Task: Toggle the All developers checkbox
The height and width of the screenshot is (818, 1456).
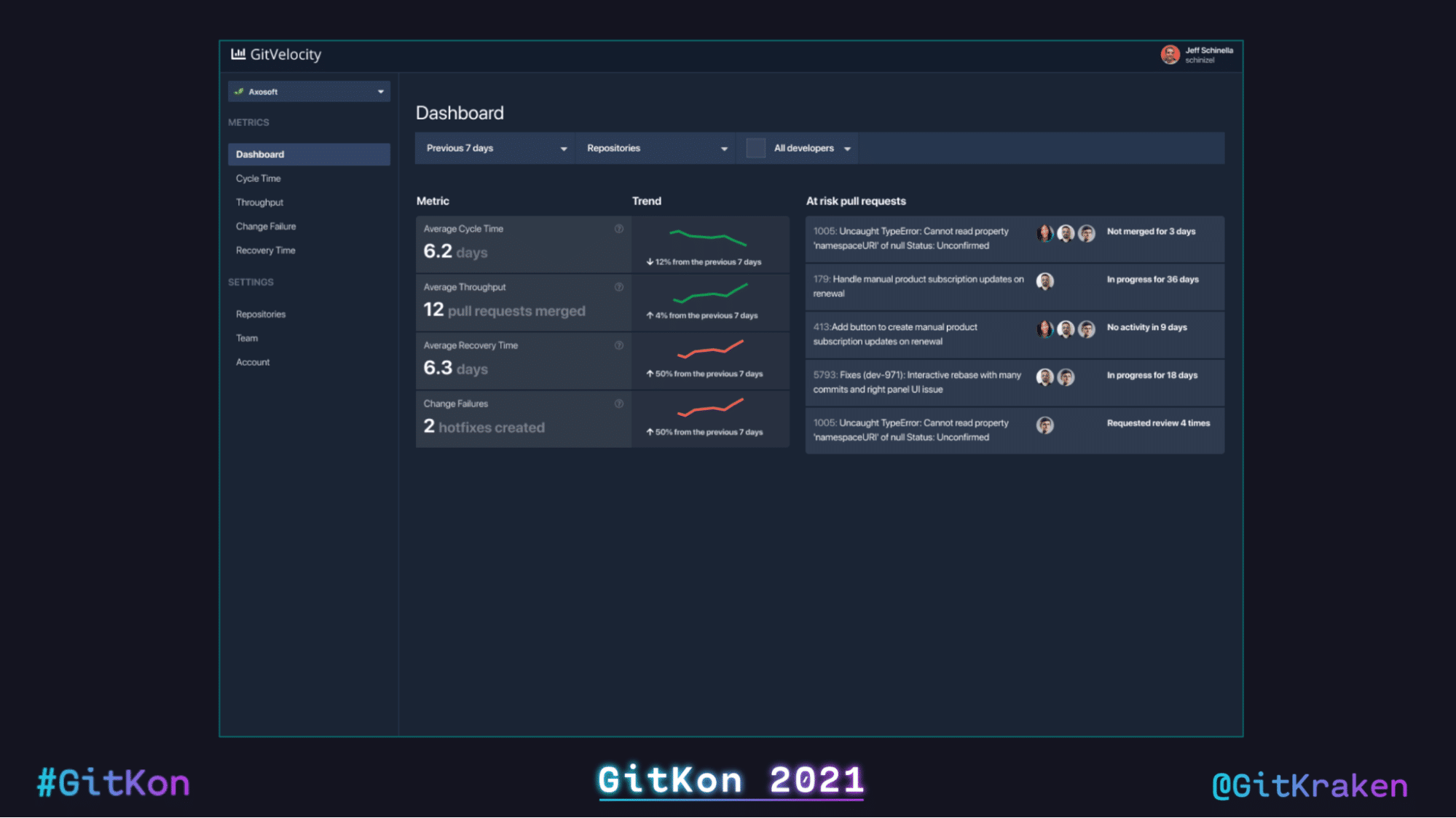Action: coord(755,148)
